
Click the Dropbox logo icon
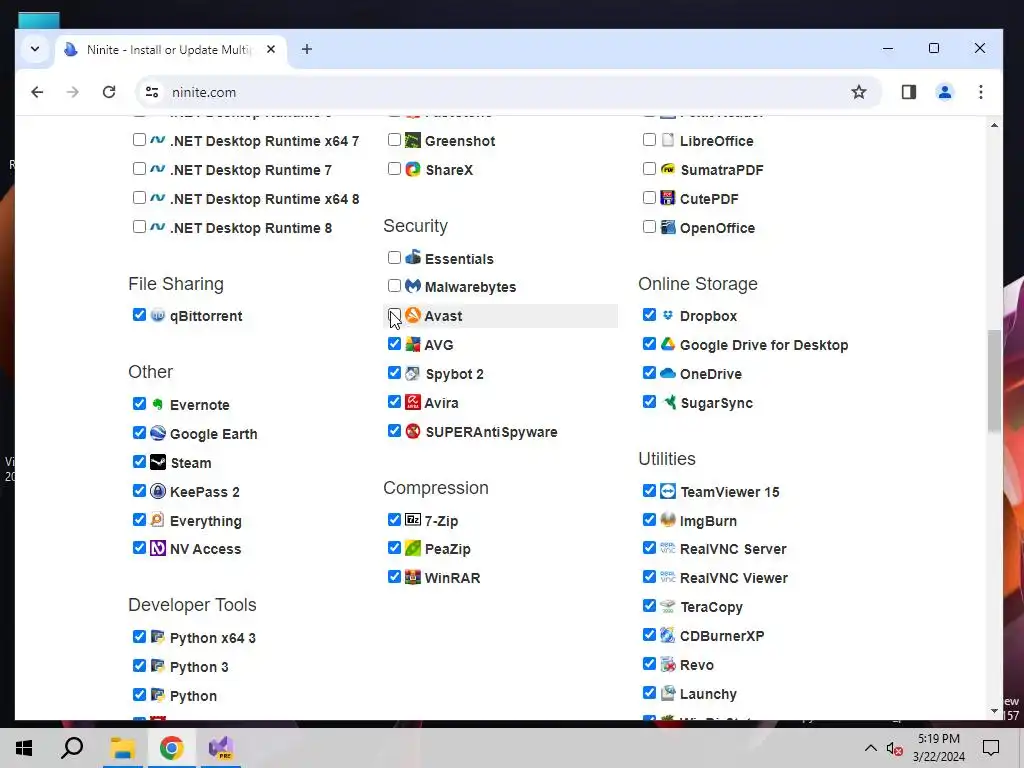point(667,315)
